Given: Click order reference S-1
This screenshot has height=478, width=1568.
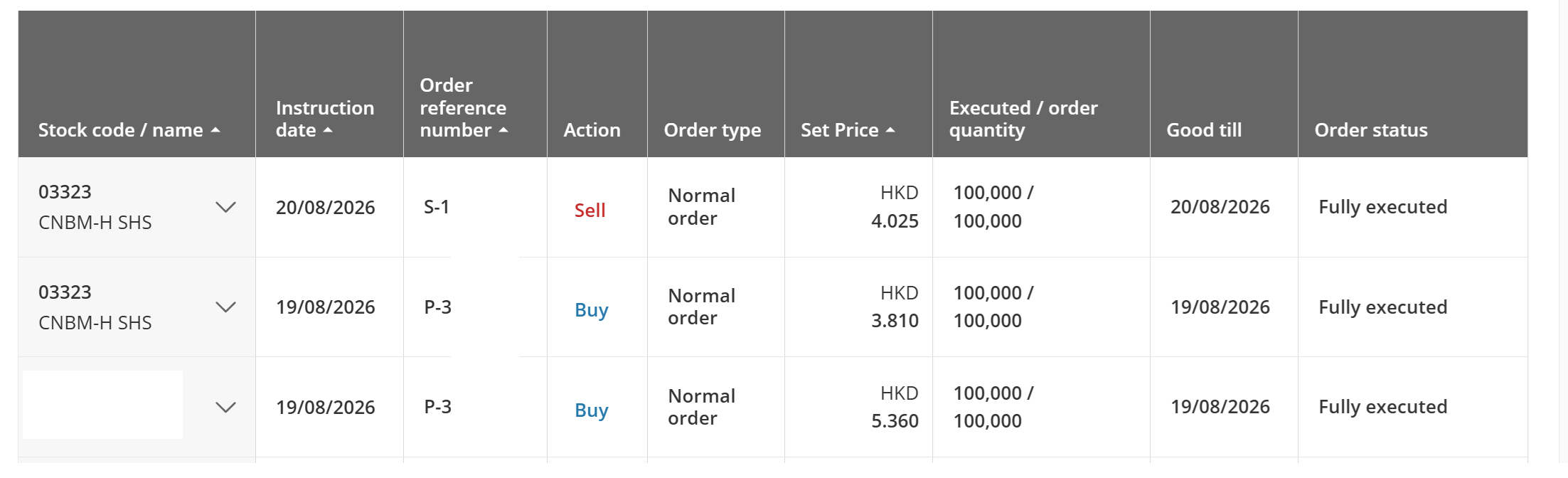Looking at the screenshot, I should click(437, 207).
